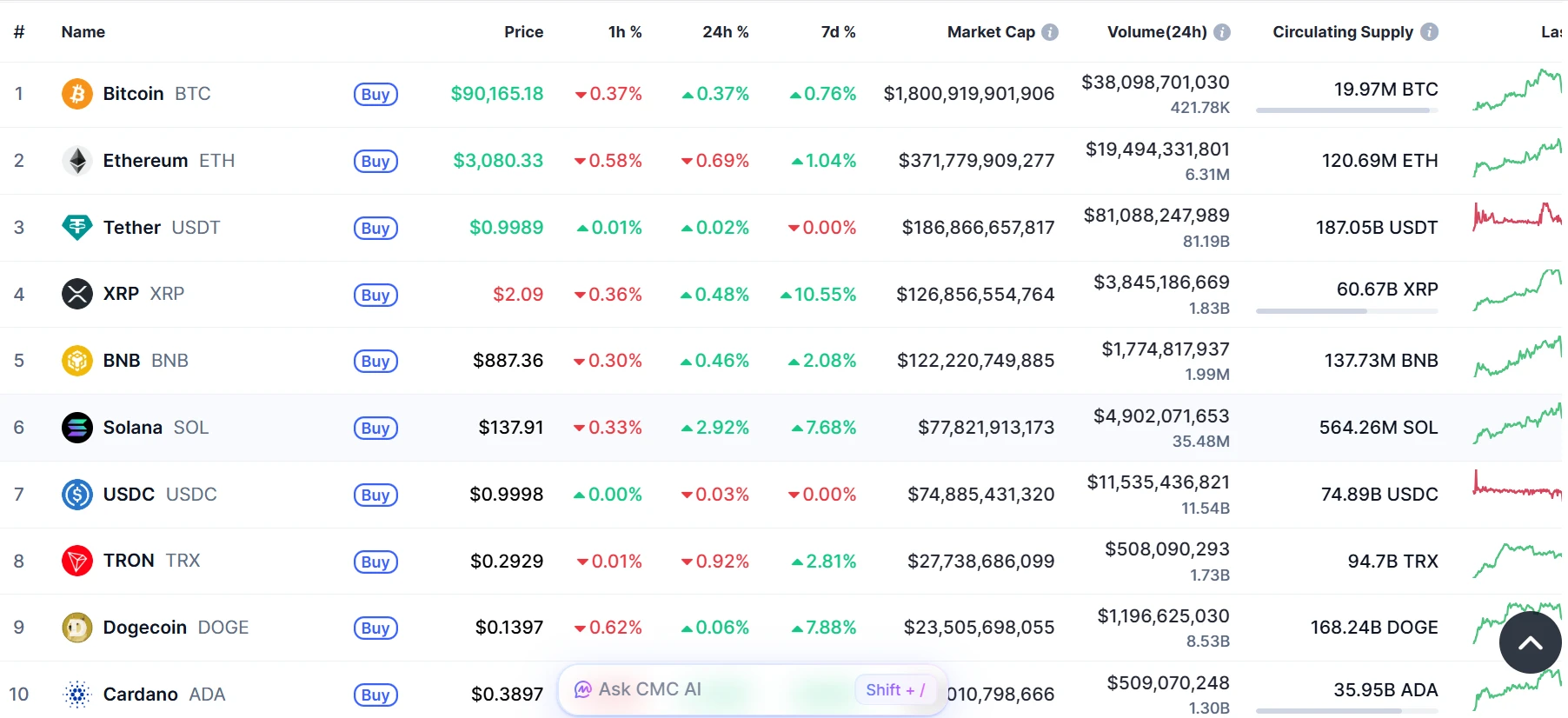The width and height of the screenshot is (1568, 718).
Task: Click the Buy button for Dogecoin
Action: (375, 628)
